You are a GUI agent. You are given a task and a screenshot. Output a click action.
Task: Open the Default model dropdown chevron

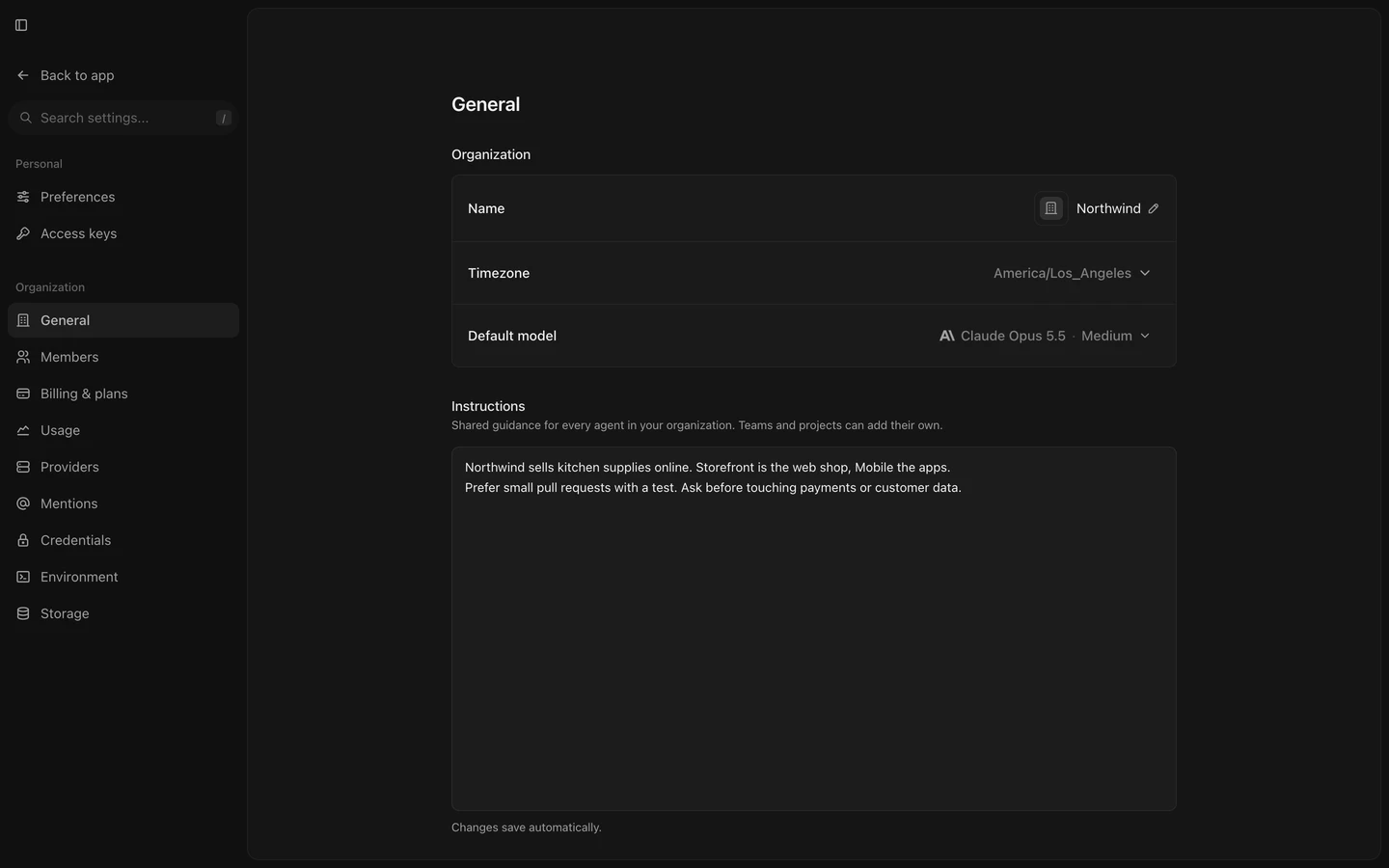(1145, 336)
